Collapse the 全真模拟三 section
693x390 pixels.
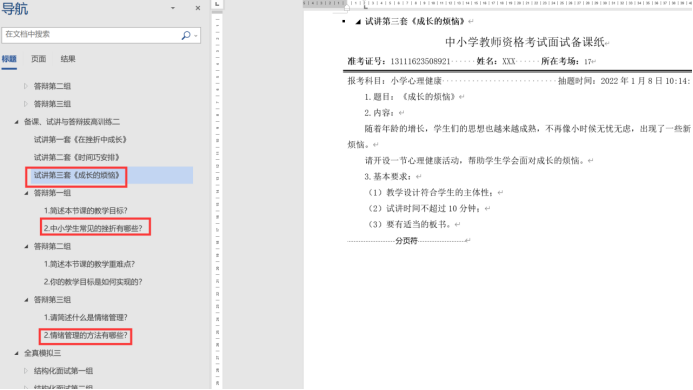[16, 353]
